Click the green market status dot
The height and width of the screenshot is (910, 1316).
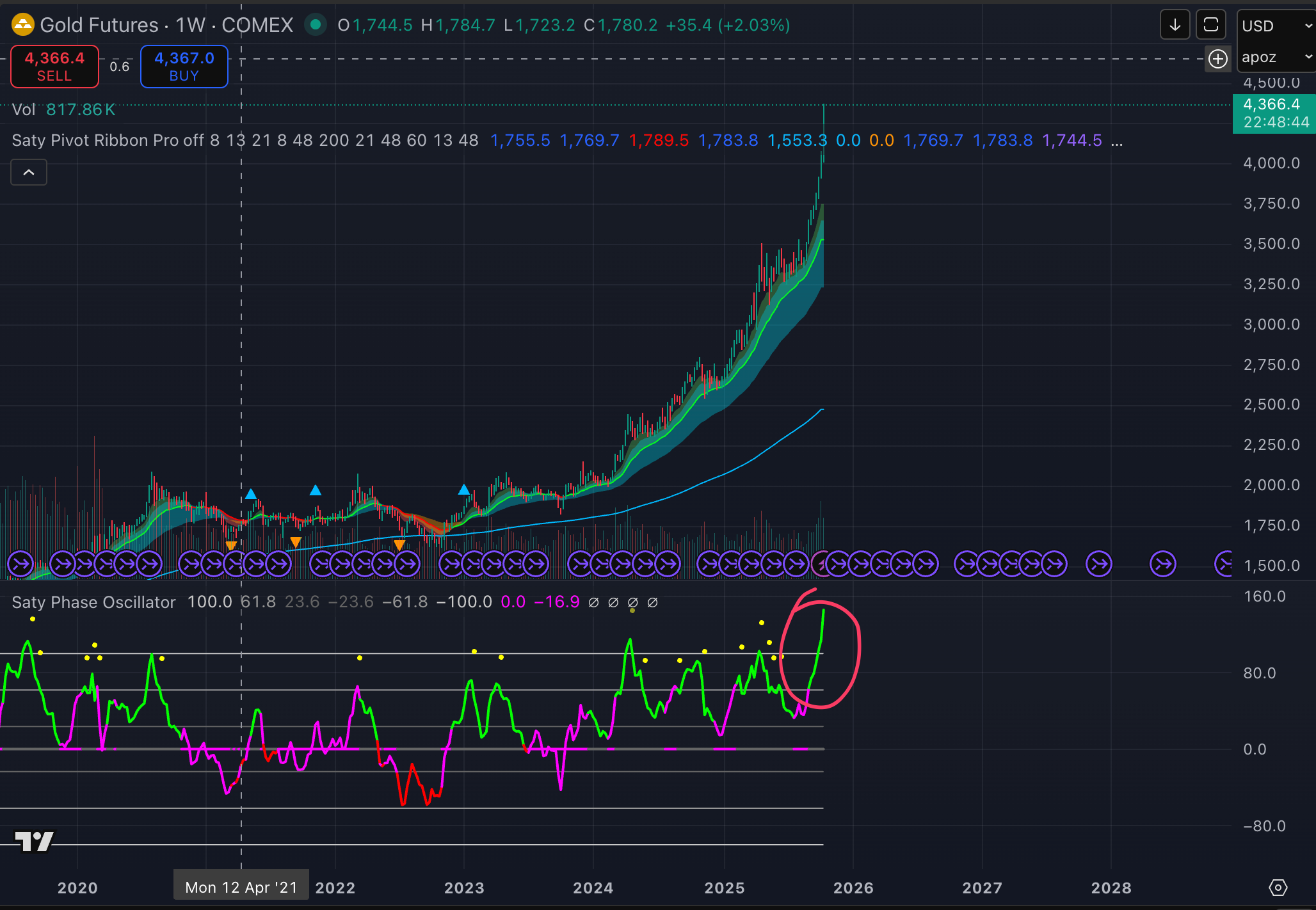click(315, 25)
